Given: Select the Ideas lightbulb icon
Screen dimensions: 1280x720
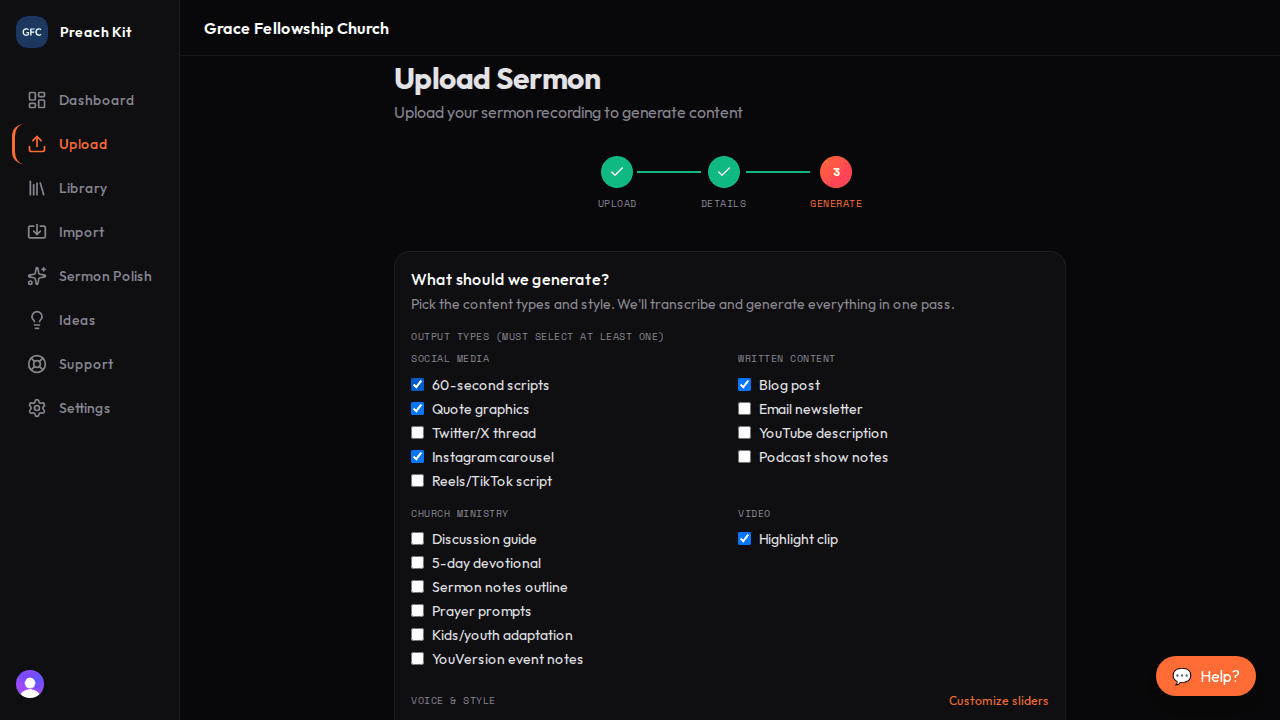Looking at the screenshot, I should 37,320.
